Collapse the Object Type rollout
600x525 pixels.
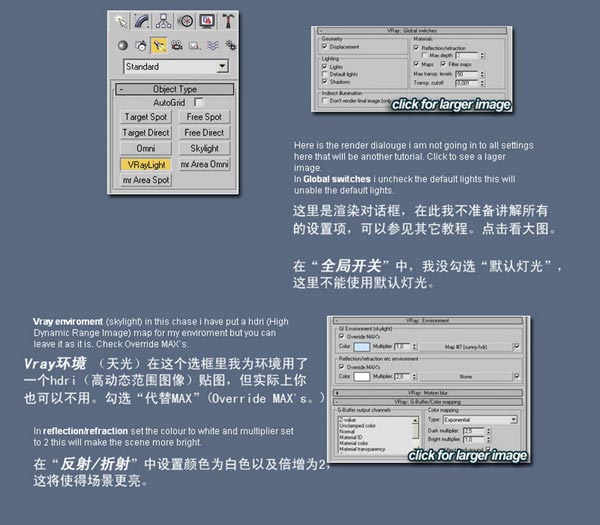click(x=175, y=88)
